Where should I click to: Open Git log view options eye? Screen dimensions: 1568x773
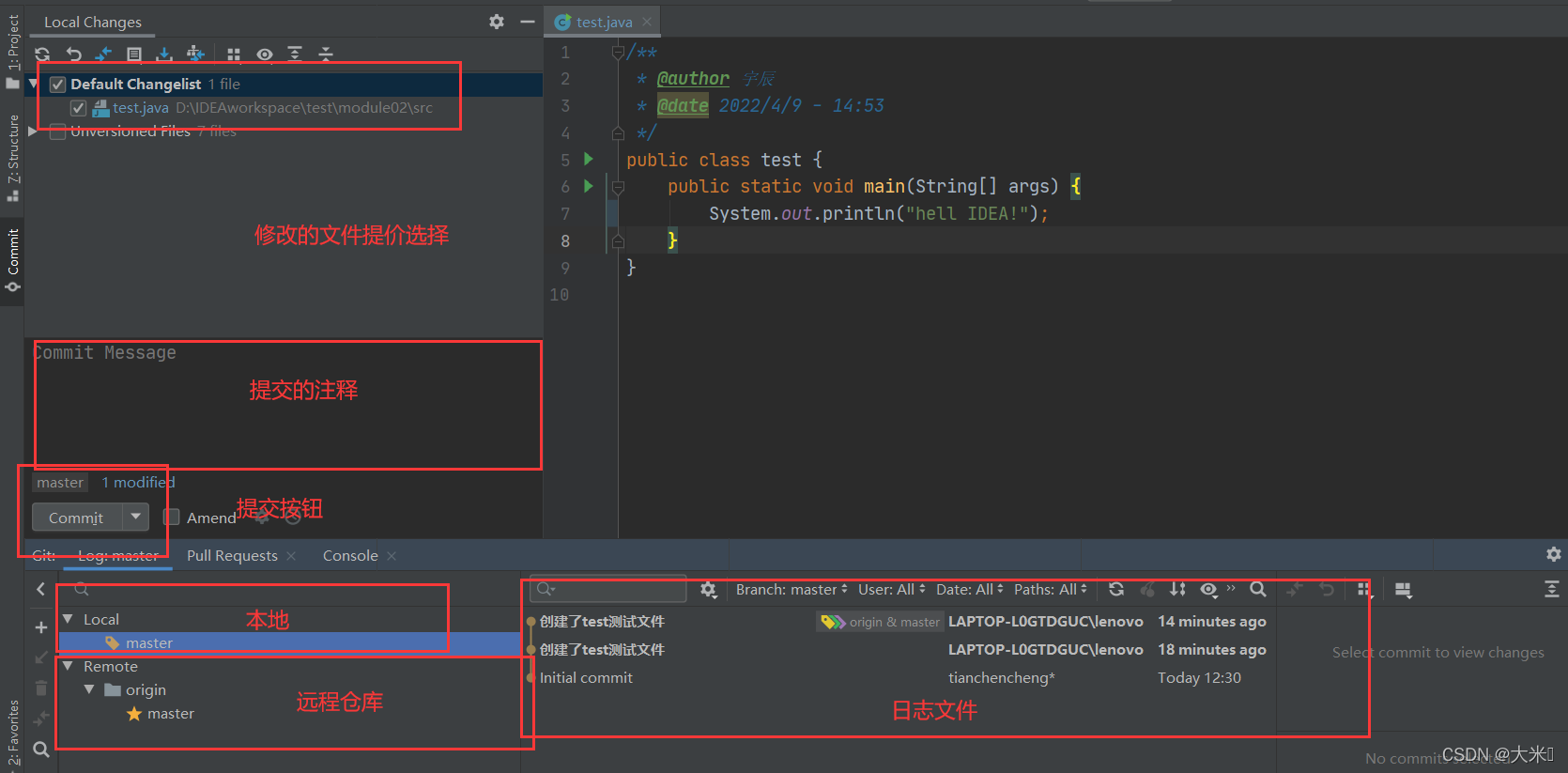click(x=1208, y=590)
